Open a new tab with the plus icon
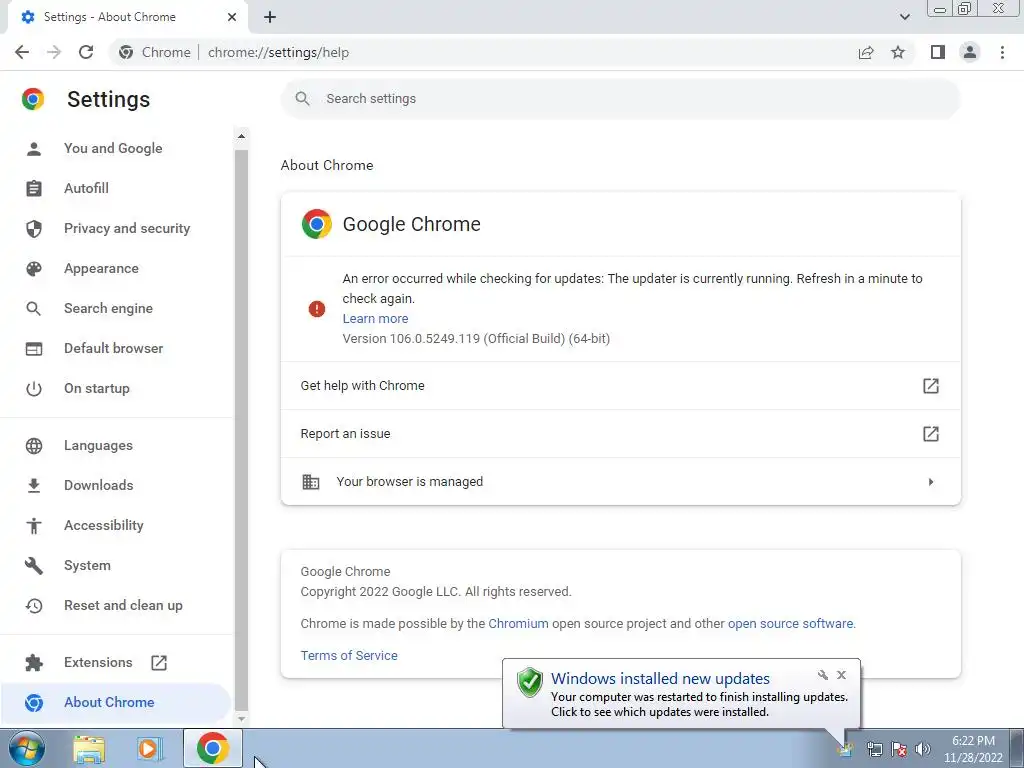1024x768 pixels. click(x=270, y=17)
